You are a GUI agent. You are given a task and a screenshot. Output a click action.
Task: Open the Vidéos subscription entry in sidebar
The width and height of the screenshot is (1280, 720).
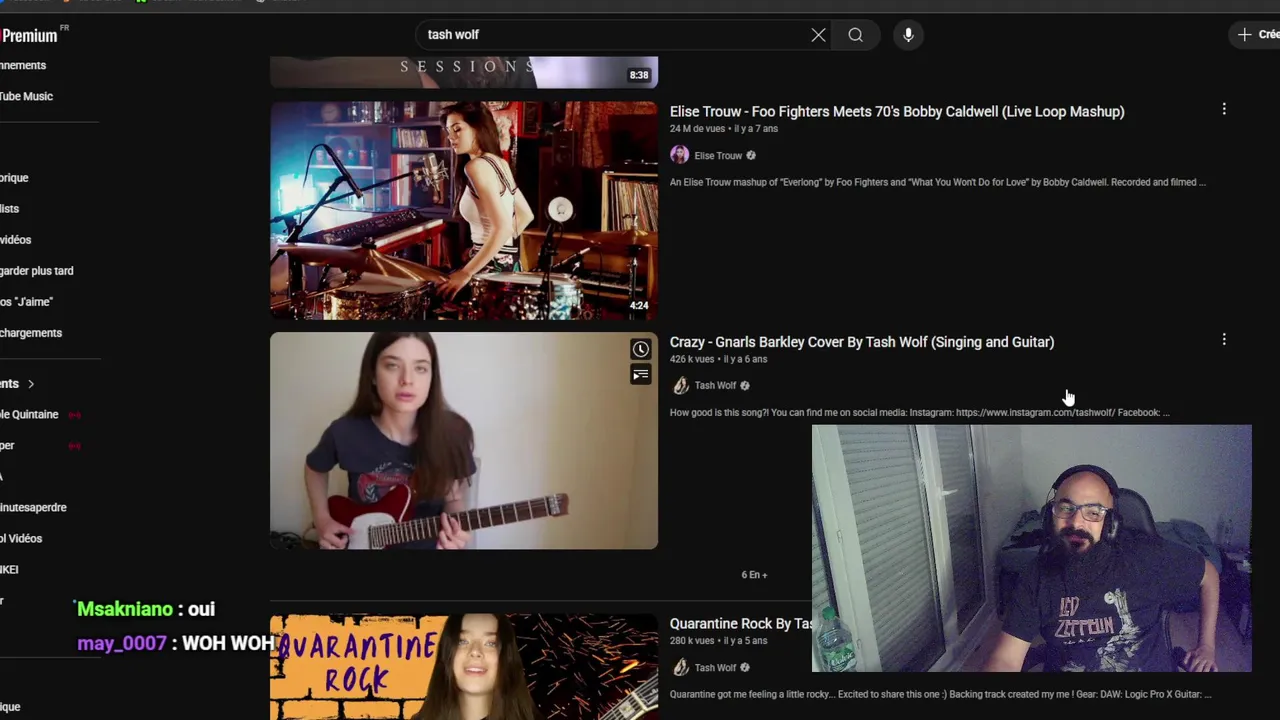point(22,539)
